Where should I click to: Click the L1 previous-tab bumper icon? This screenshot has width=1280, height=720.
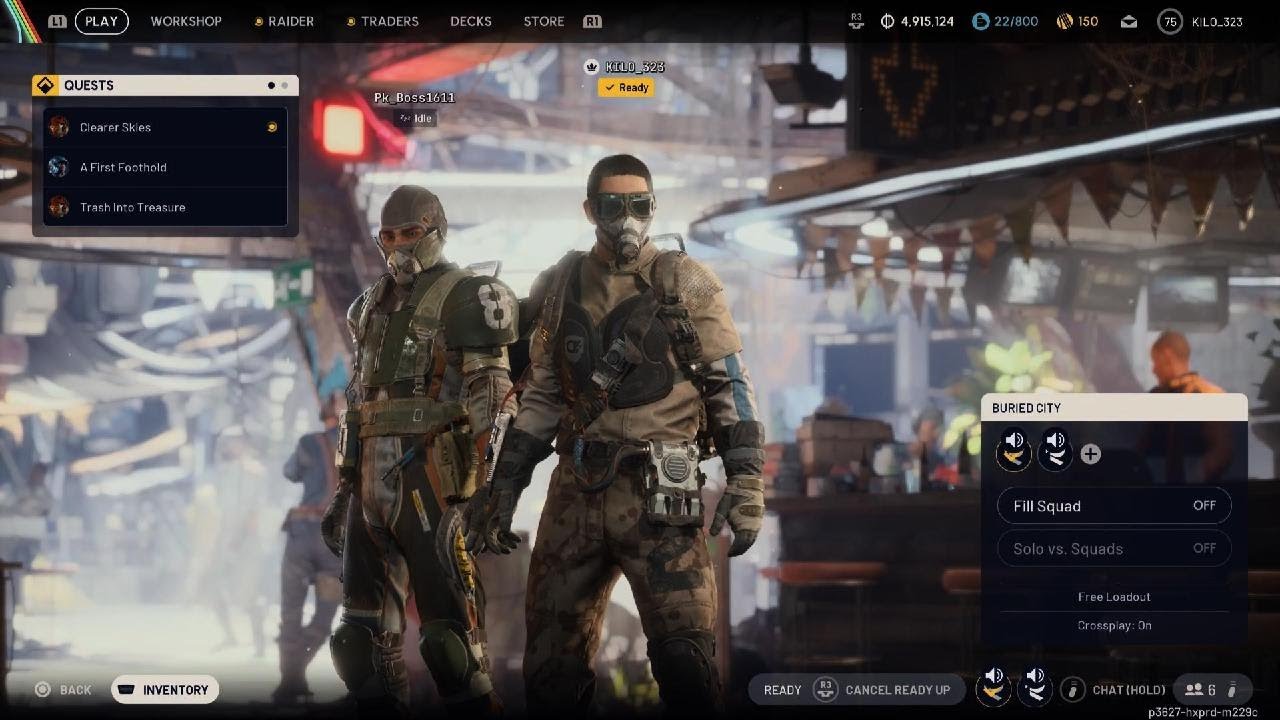pos(57,21)
